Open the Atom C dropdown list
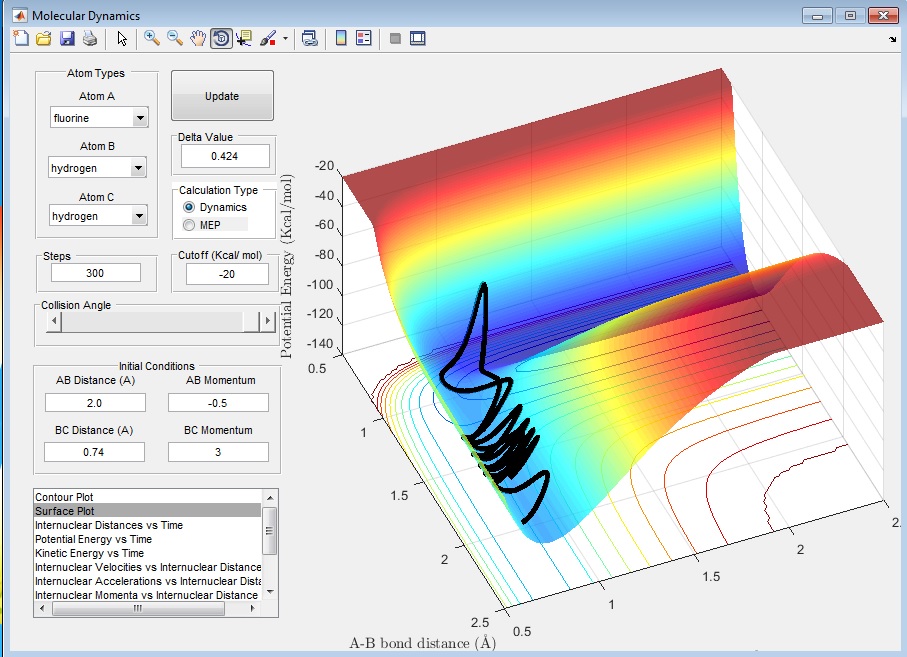This screenshot has height=657, width=907. pyautogui.click(x=140, y=216)
